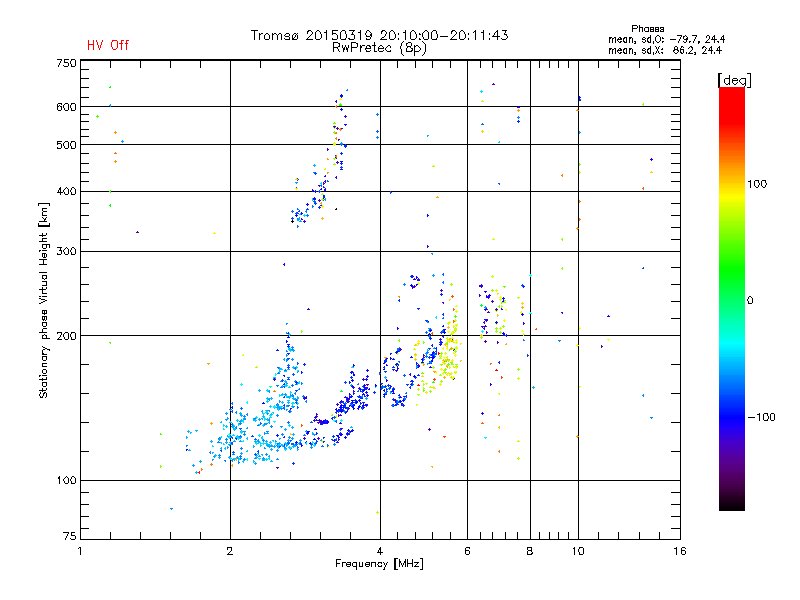Click y-axis tick label '750'

coord(66,63)
